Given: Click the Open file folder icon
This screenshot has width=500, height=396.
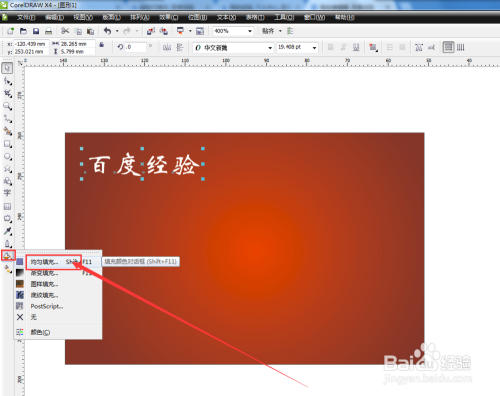Looking at the screenshot, I should coord(23,31).
